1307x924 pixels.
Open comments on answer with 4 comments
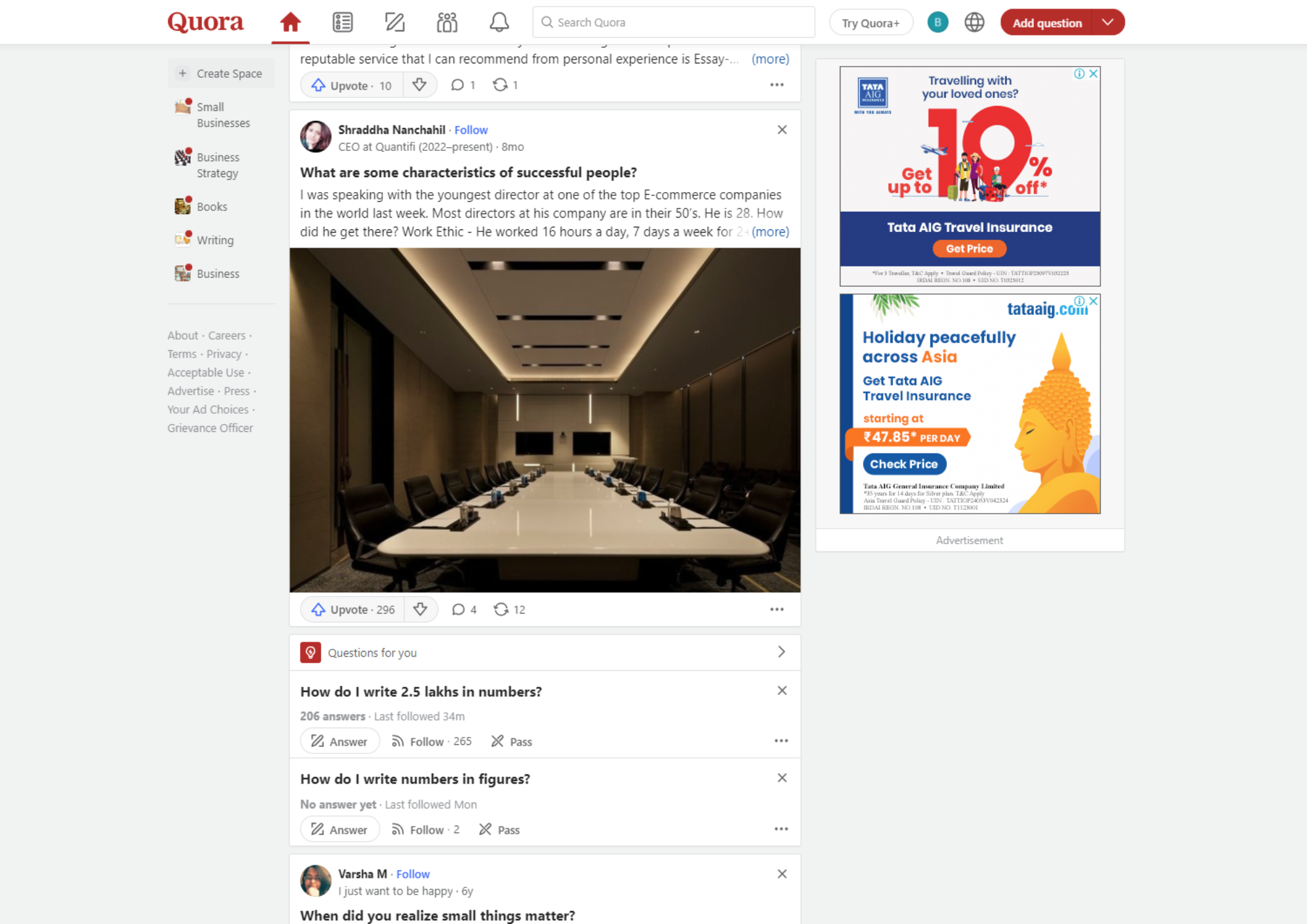(x=463, y=609)
